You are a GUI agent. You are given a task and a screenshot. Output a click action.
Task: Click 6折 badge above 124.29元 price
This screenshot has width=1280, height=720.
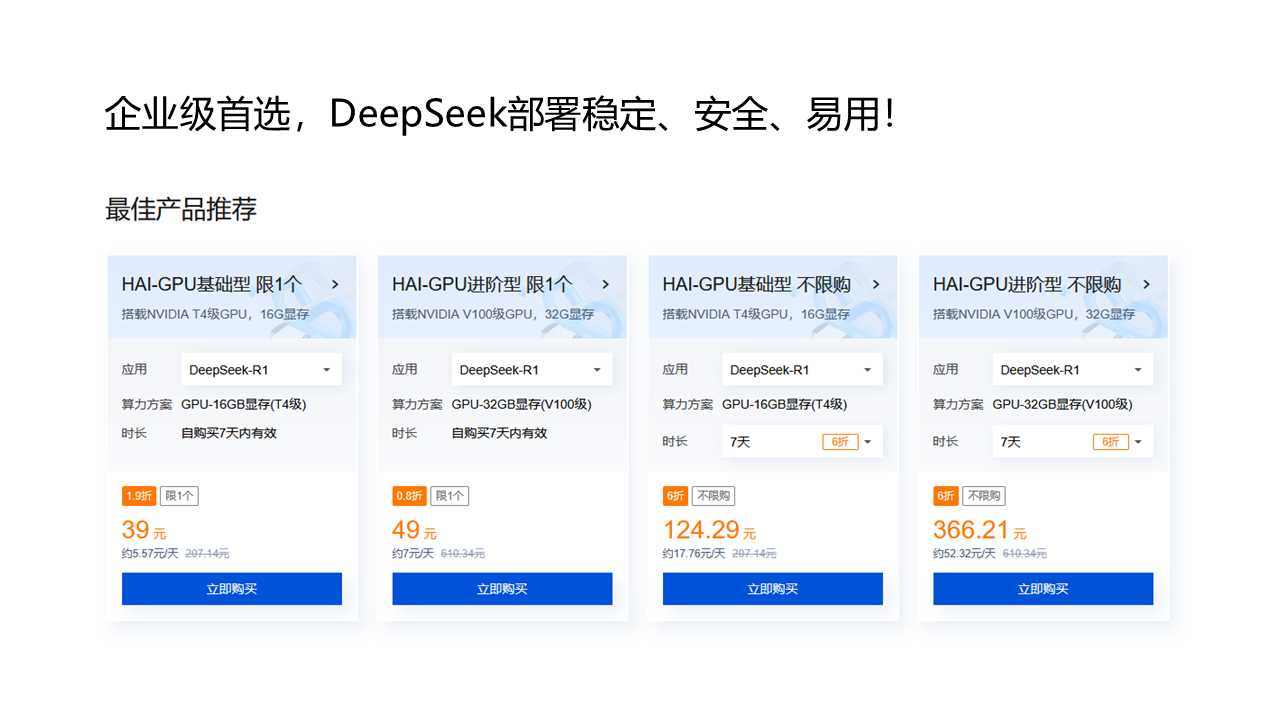pos(675,496)
